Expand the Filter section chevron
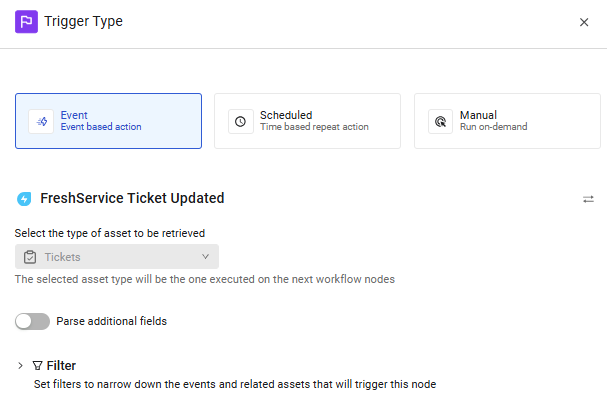The width and height of the screenshot is (607, 400). 20,366
